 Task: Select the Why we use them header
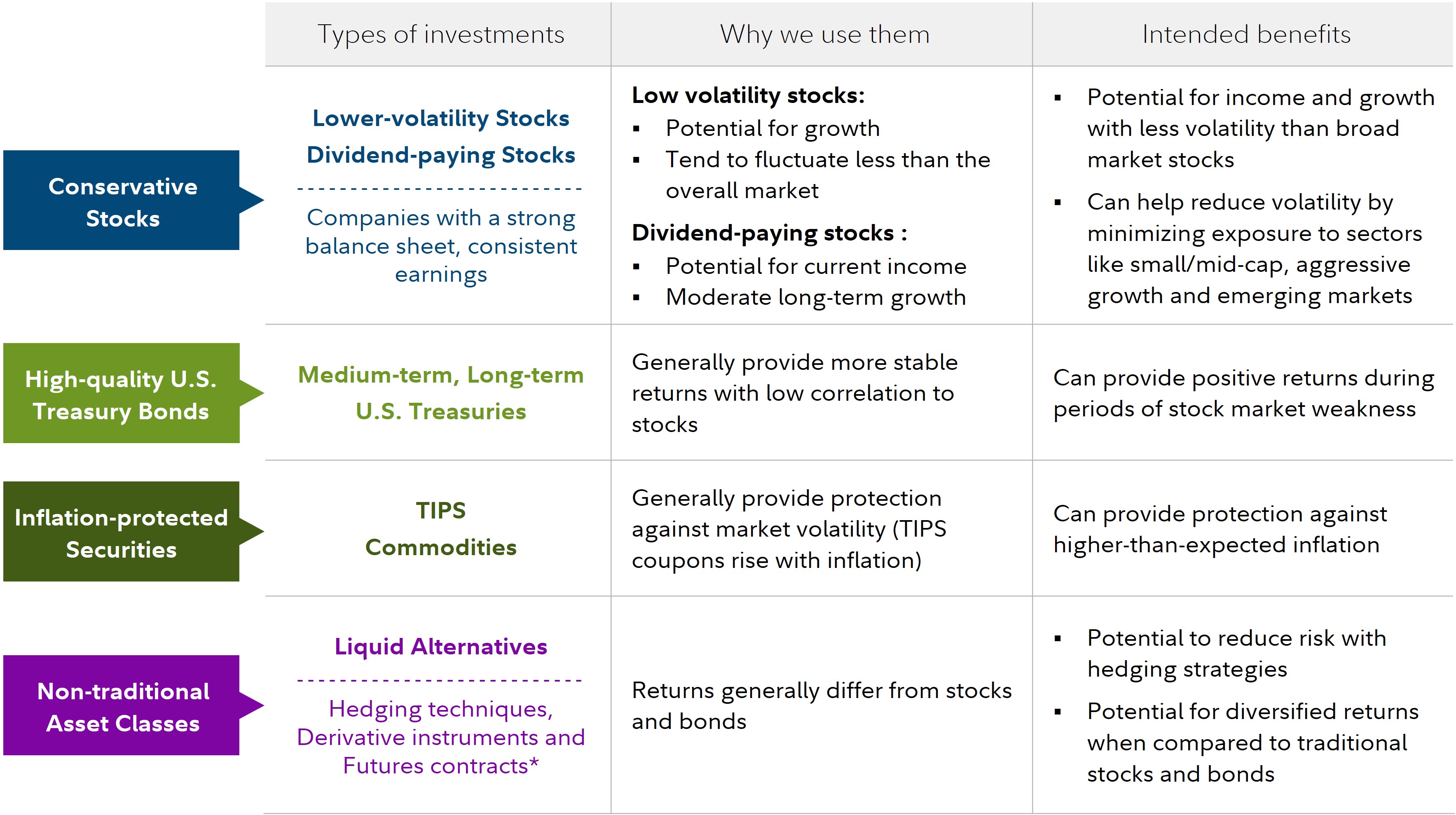tap(824, 35)
